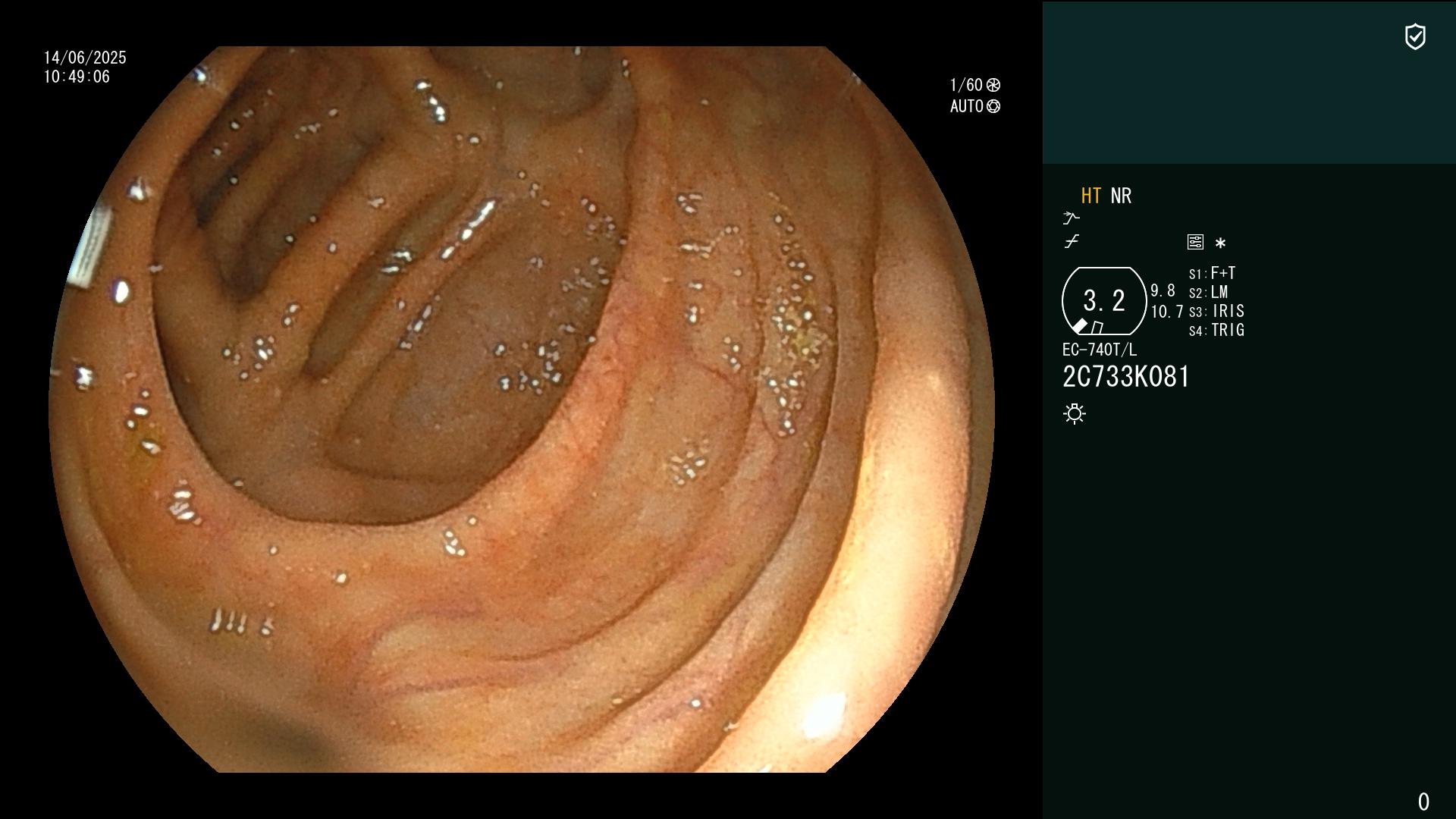The height and width of the screenshot is (819, 1456).
Task: Click the 10.7 diameter value
Action: coord(1167,312)
